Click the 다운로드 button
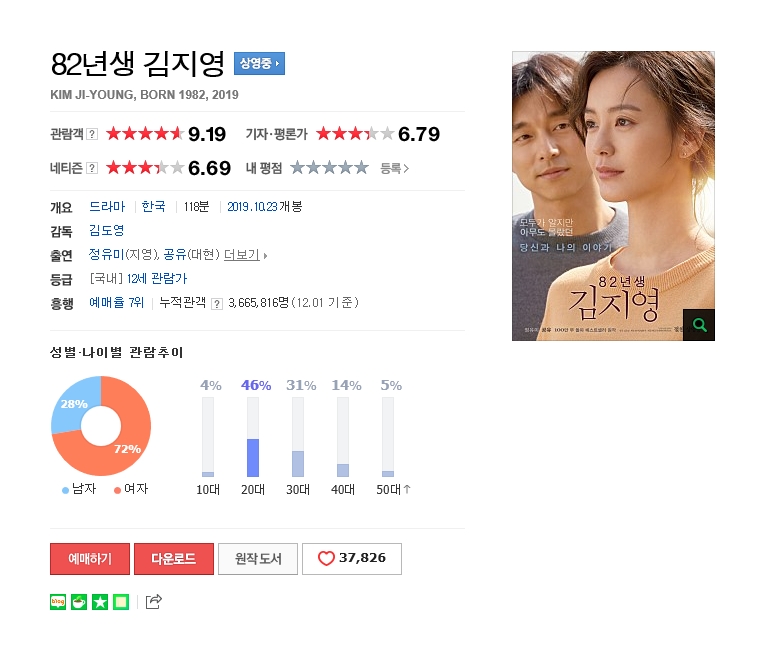 174,559
